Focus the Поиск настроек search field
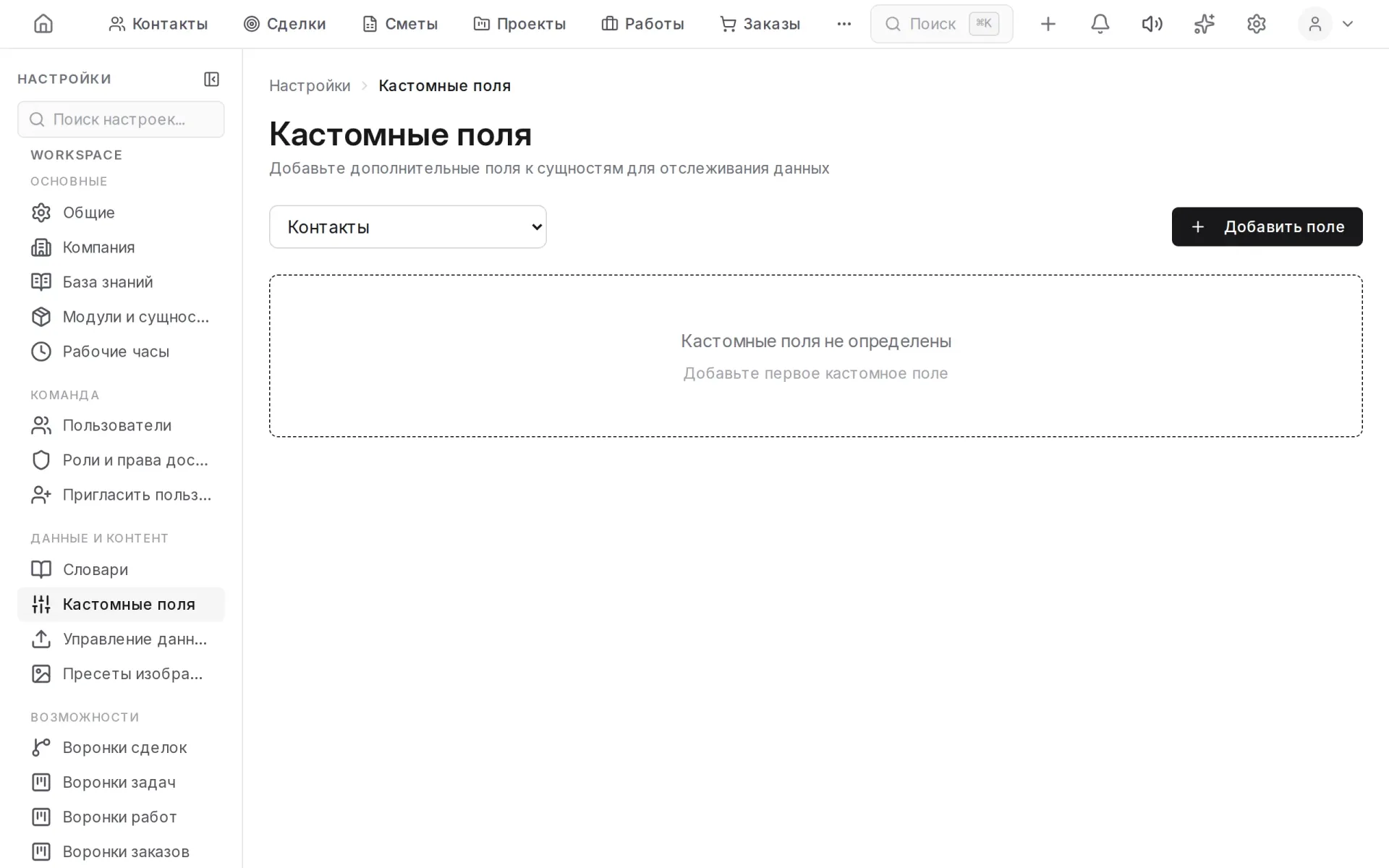 tap(121, 119)
